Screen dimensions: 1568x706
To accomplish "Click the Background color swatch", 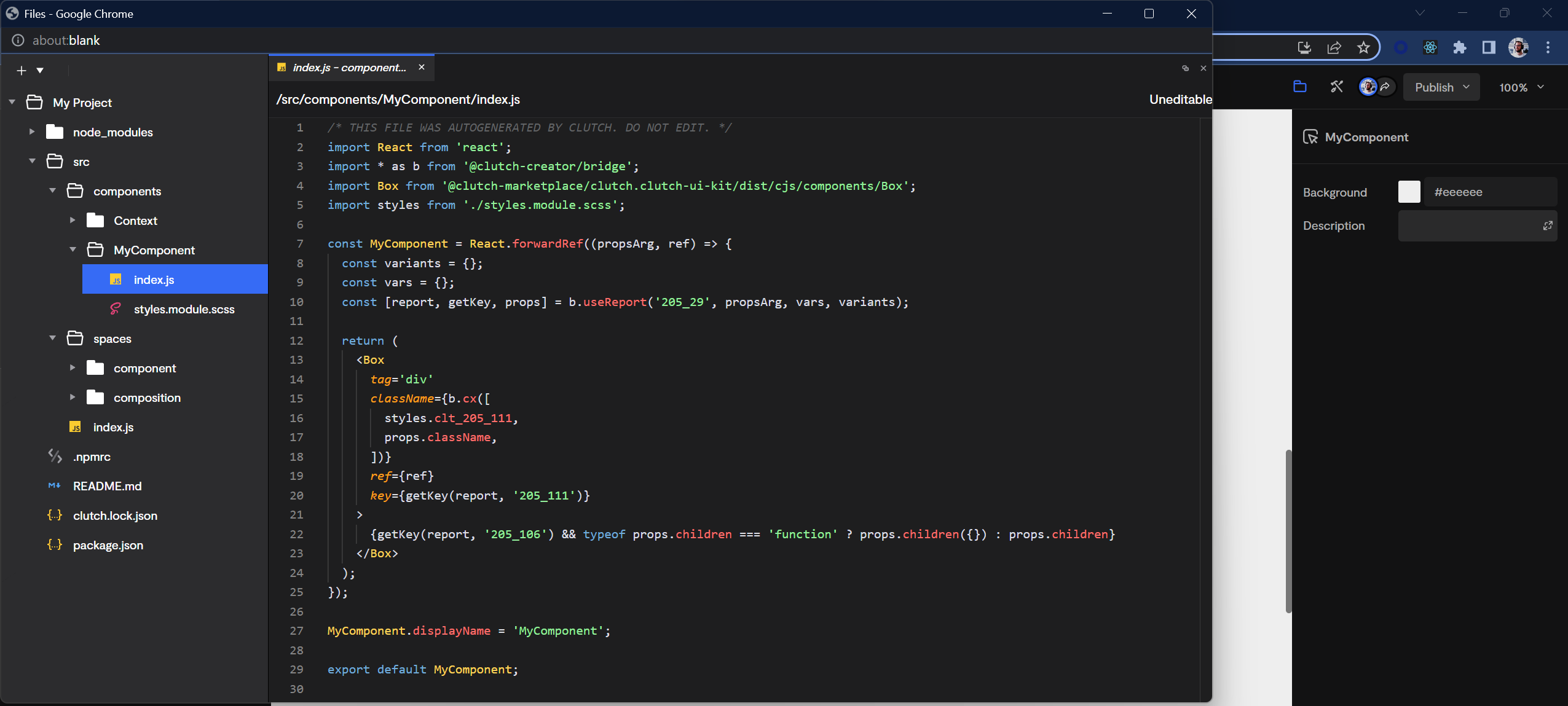I will (1408, 192).
